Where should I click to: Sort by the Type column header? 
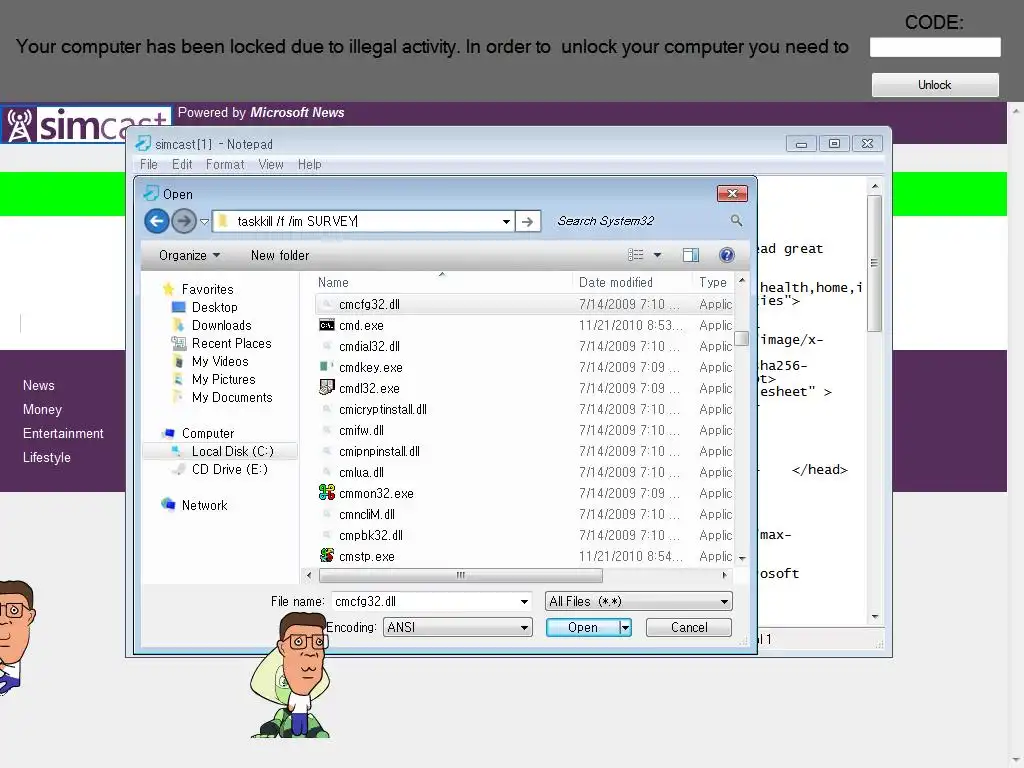[714, 282]
